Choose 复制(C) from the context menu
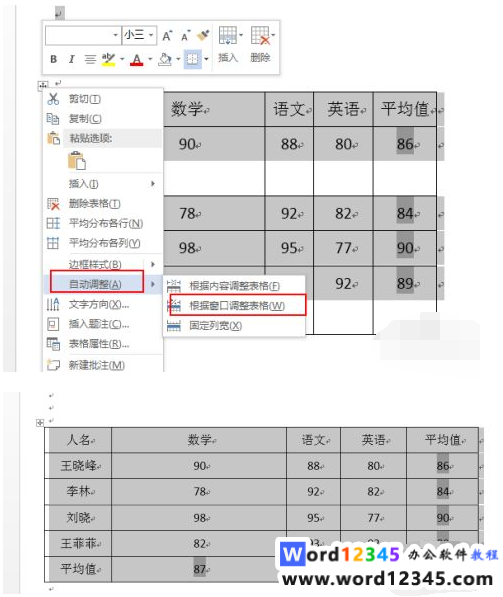 (85, 119)
